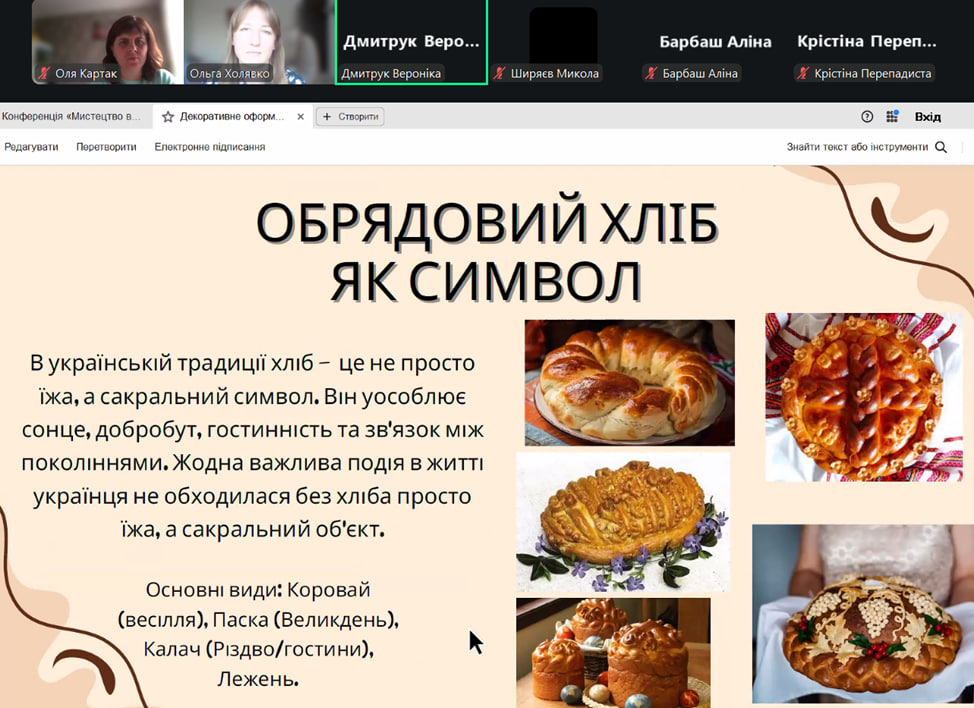Click the Easter paska bread photo
Screen dimensions: 974x708
pos(612,652)
